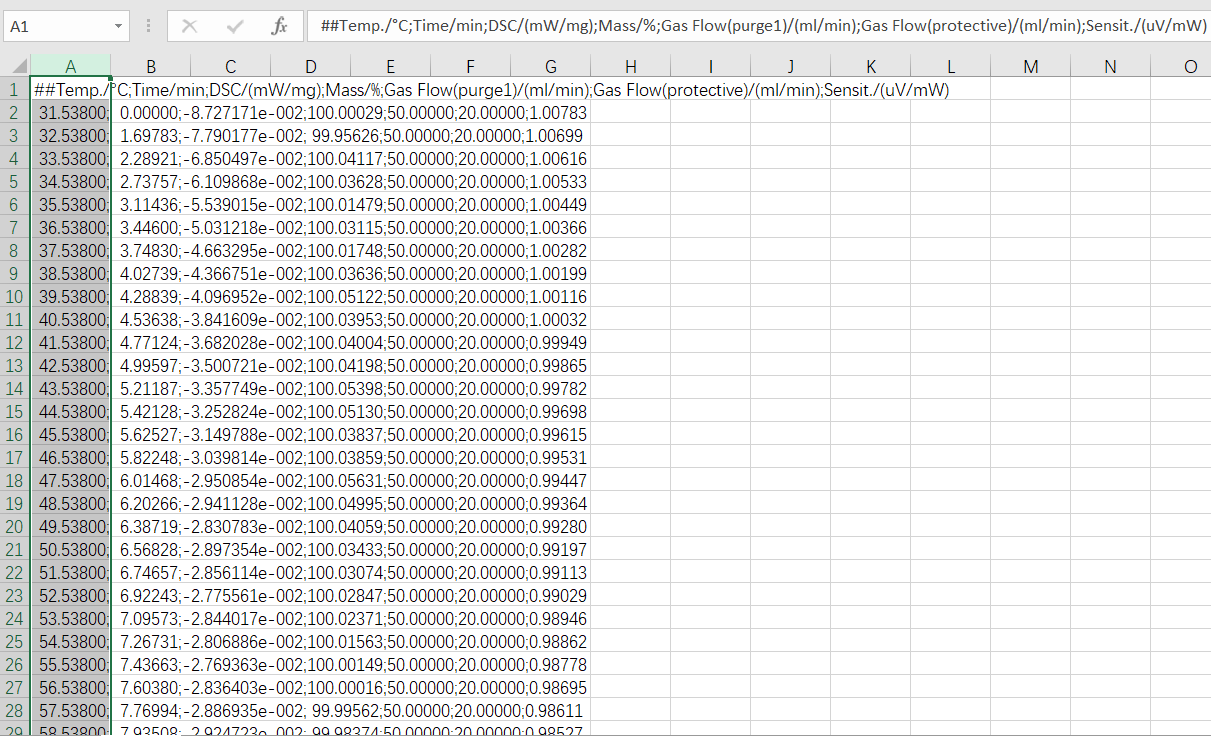Screen dimensions: 1211x736
Task: Select column N header
Action: (x=1110, y=67)
